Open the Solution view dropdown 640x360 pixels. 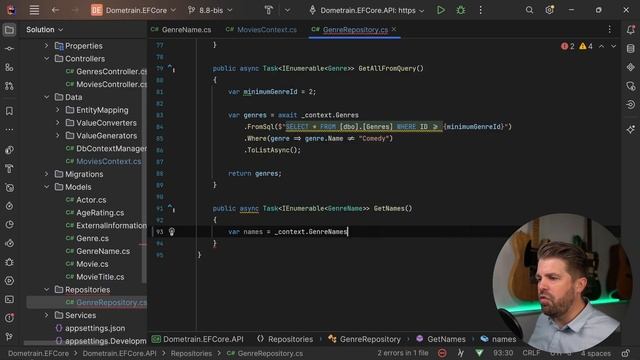tap(44, 30)
